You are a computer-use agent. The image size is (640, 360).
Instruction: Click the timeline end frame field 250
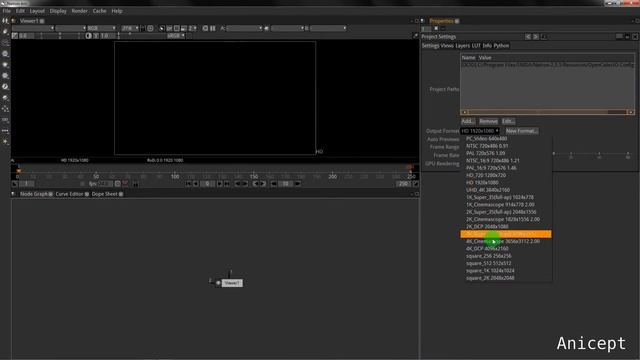(x=403, y=184)
